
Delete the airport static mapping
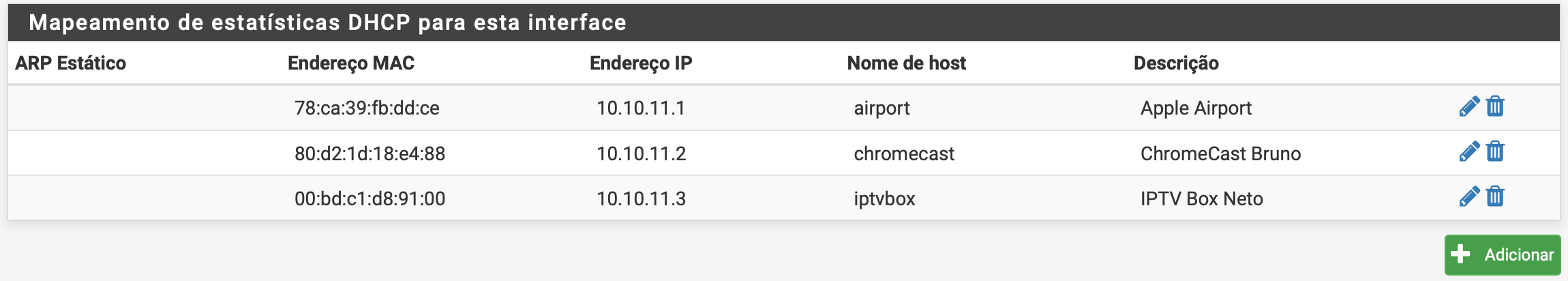(x=1495, y=107)
